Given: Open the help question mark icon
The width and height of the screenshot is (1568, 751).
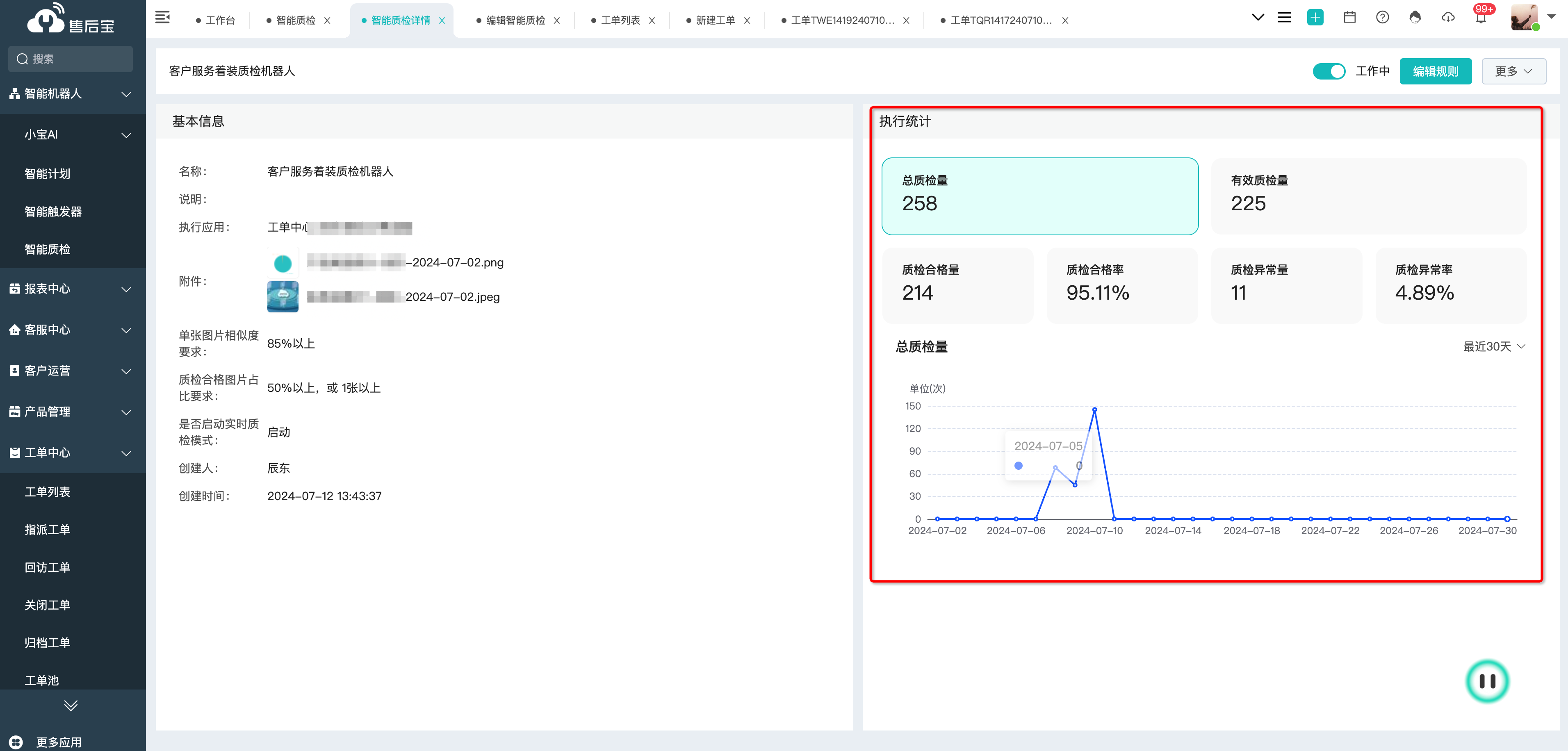Looking at the screenshot, I should pos(1382,18).
